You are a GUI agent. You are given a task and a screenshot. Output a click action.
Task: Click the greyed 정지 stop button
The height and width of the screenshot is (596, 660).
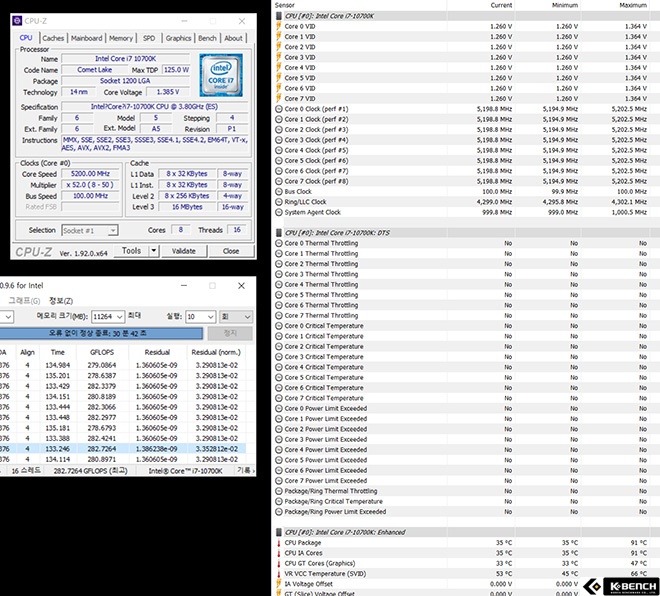click(x=230, y=333)
